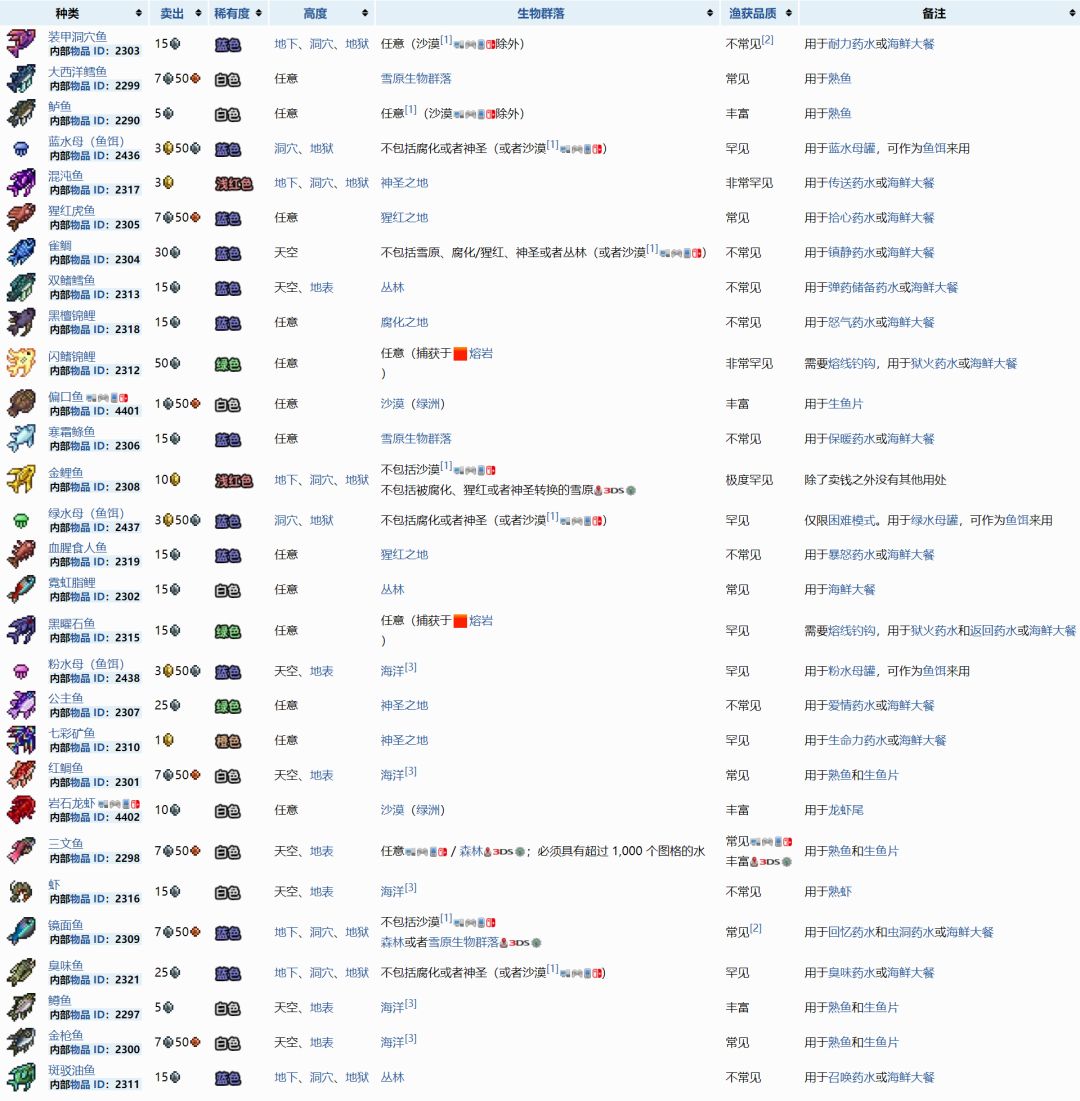Viewport: 1080px width, 1101px height.
Task: Click the 大西洋鳕鱼 fish sprite
Action: click(21, 78)
